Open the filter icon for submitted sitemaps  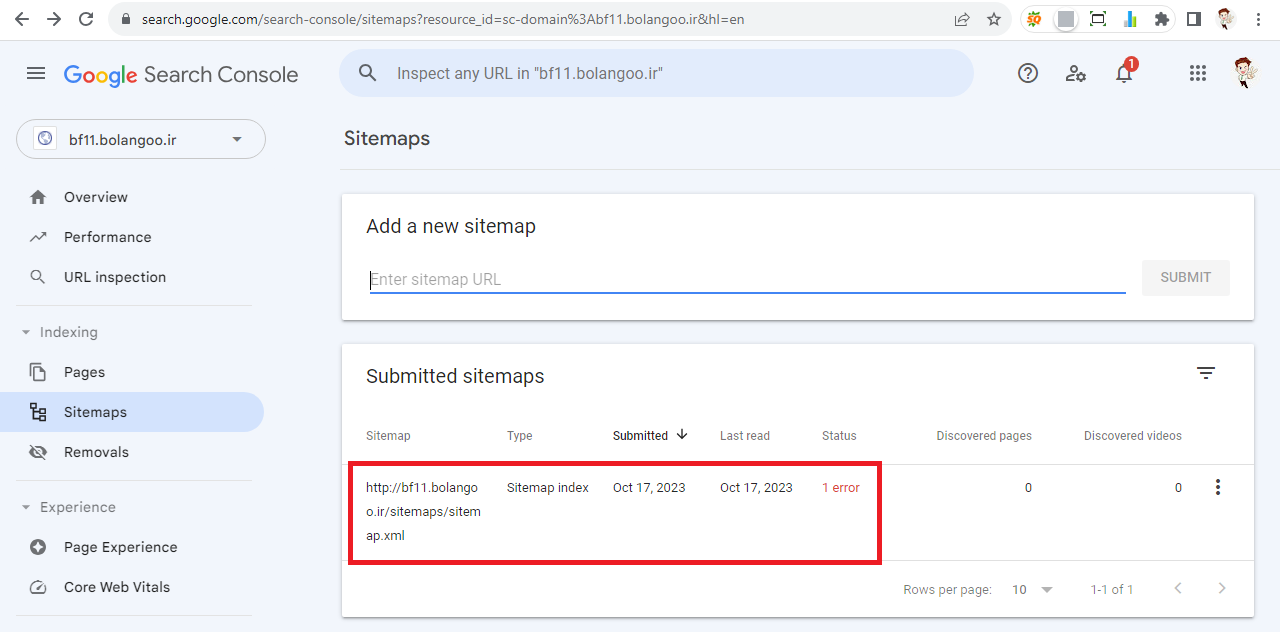[x=1206, y=373]
